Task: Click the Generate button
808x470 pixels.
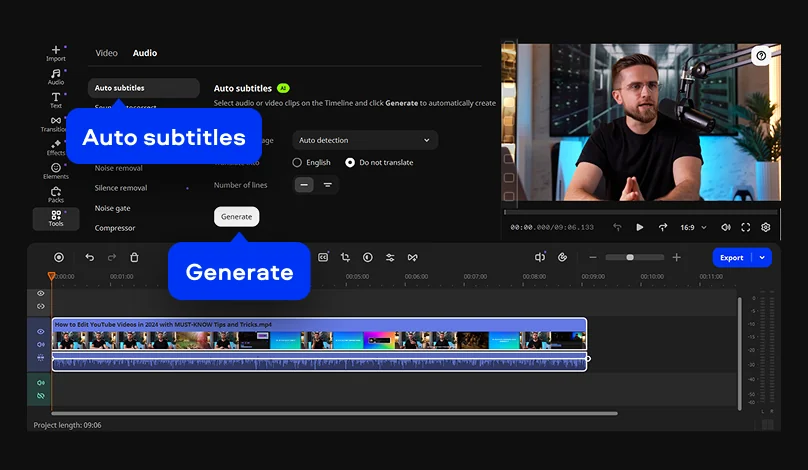Action: point(236,216)
